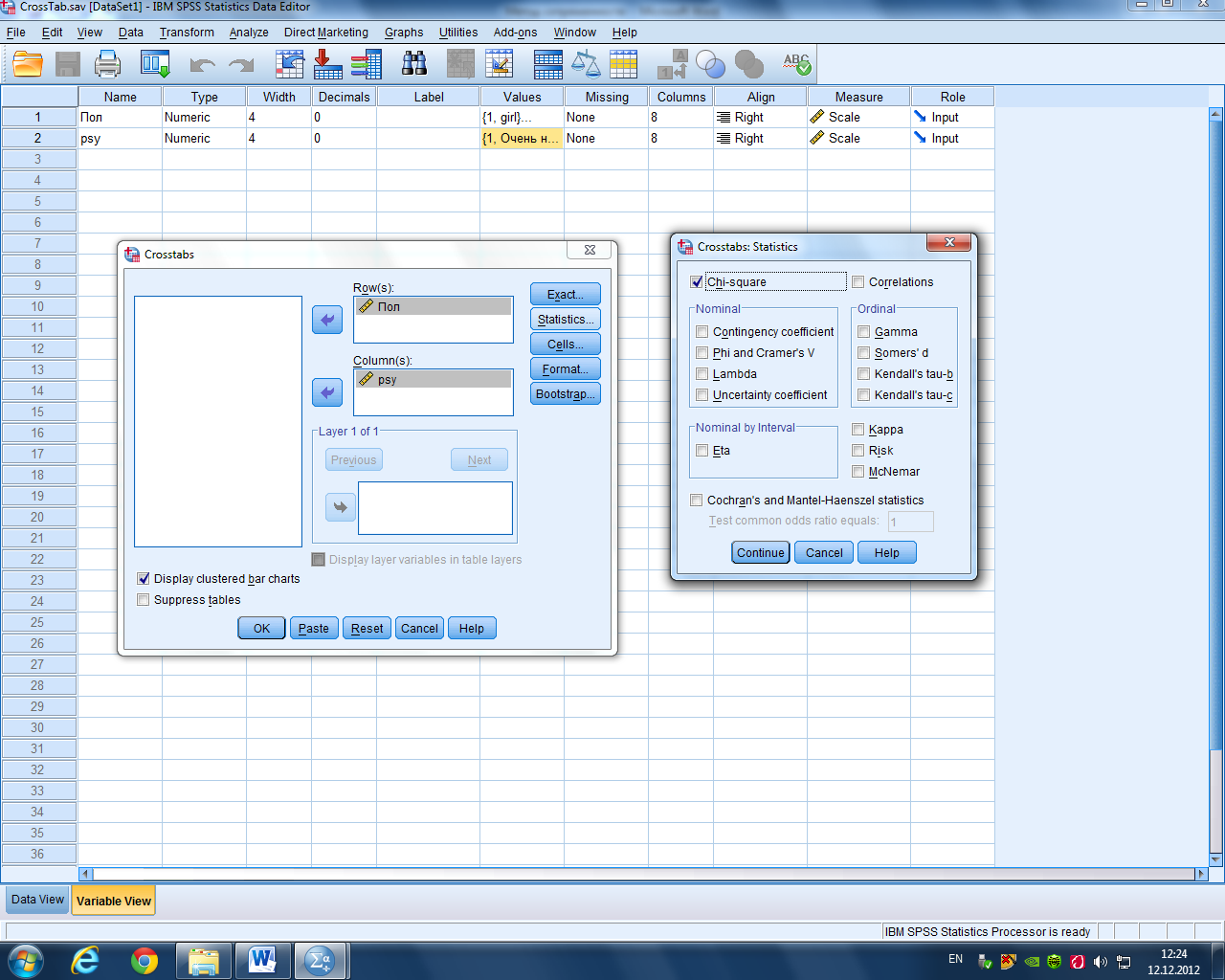Click the Chrome taskbar icon
Image resolution: width=1225 pixels, height=980 pixels.
(x=145, y=960)
